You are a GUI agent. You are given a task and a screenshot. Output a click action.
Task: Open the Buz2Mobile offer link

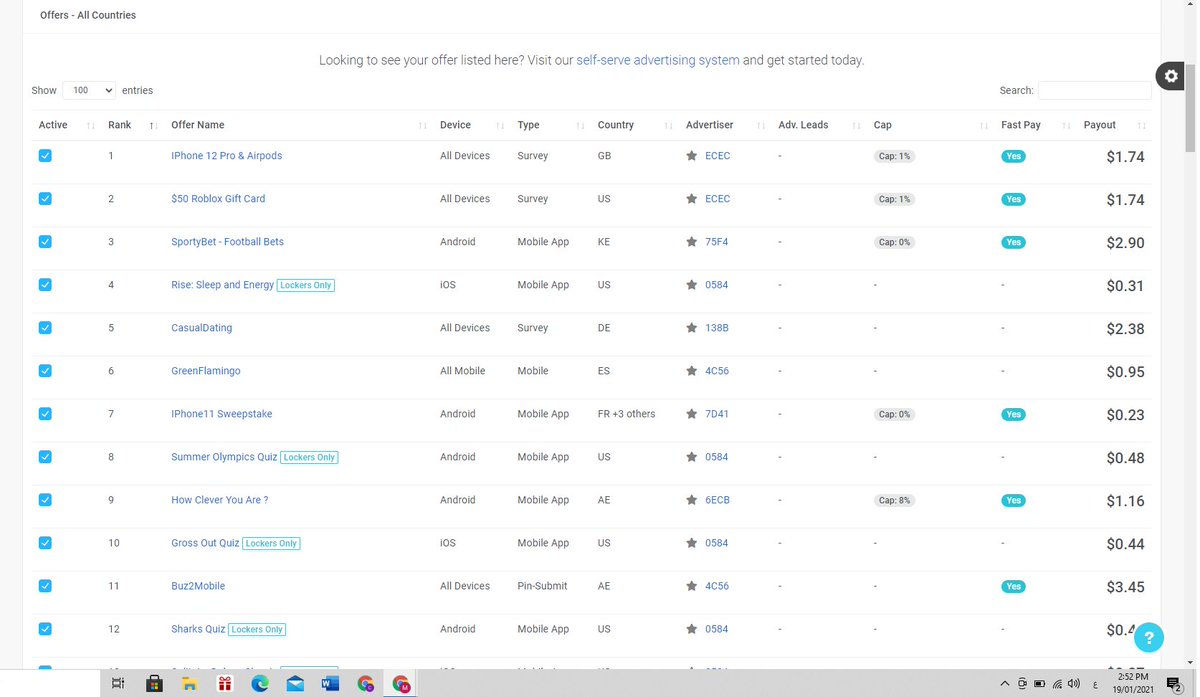coord(198,586)
